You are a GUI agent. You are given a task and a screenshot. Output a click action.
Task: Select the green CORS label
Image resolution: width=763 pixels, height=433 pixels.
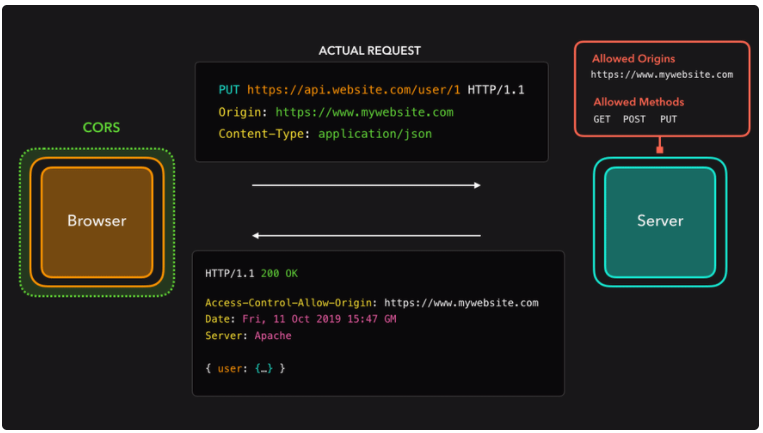coord(101,127)
